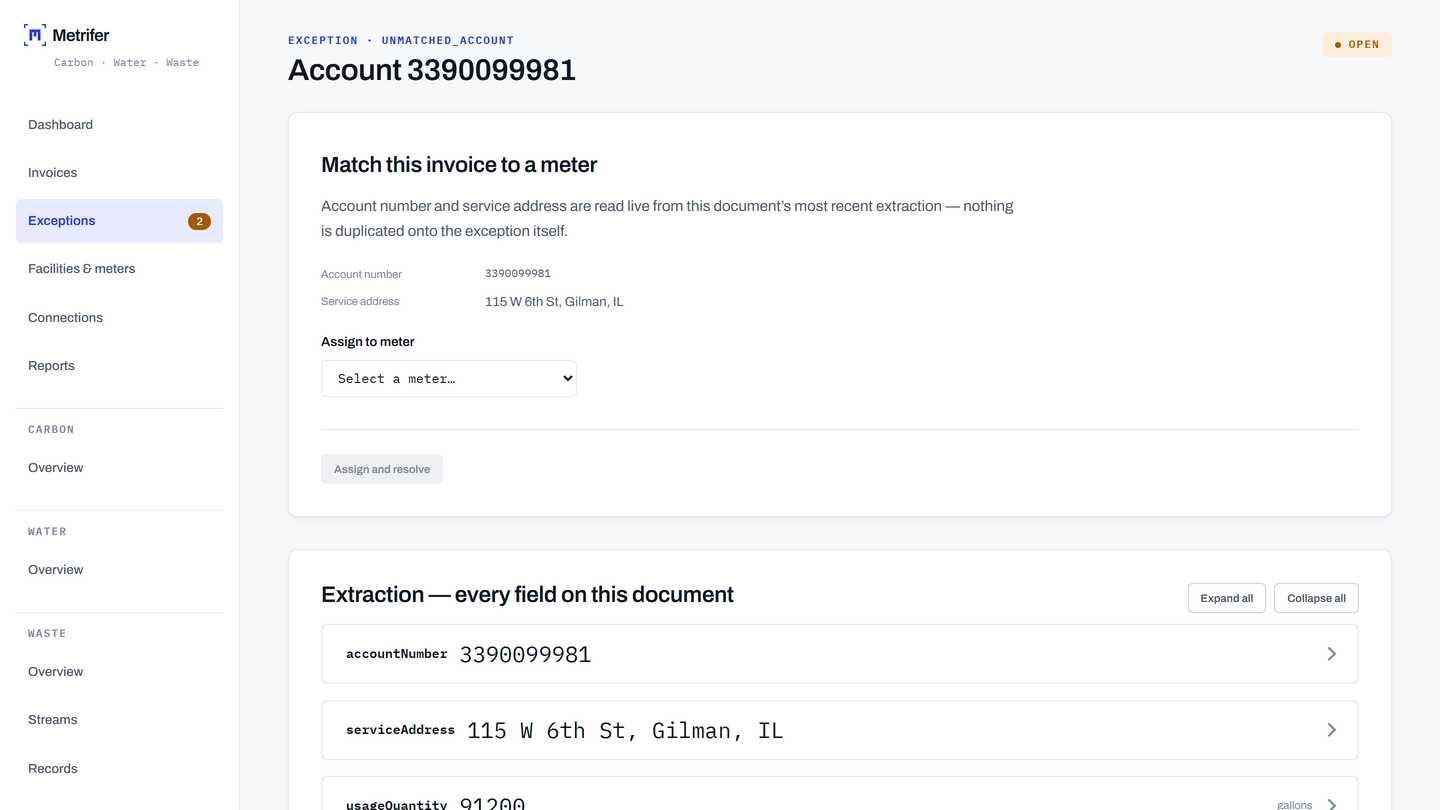Viewport: 1440px width, 810px height.
Task: Open Waste Records
Action: tap(119, 769)
